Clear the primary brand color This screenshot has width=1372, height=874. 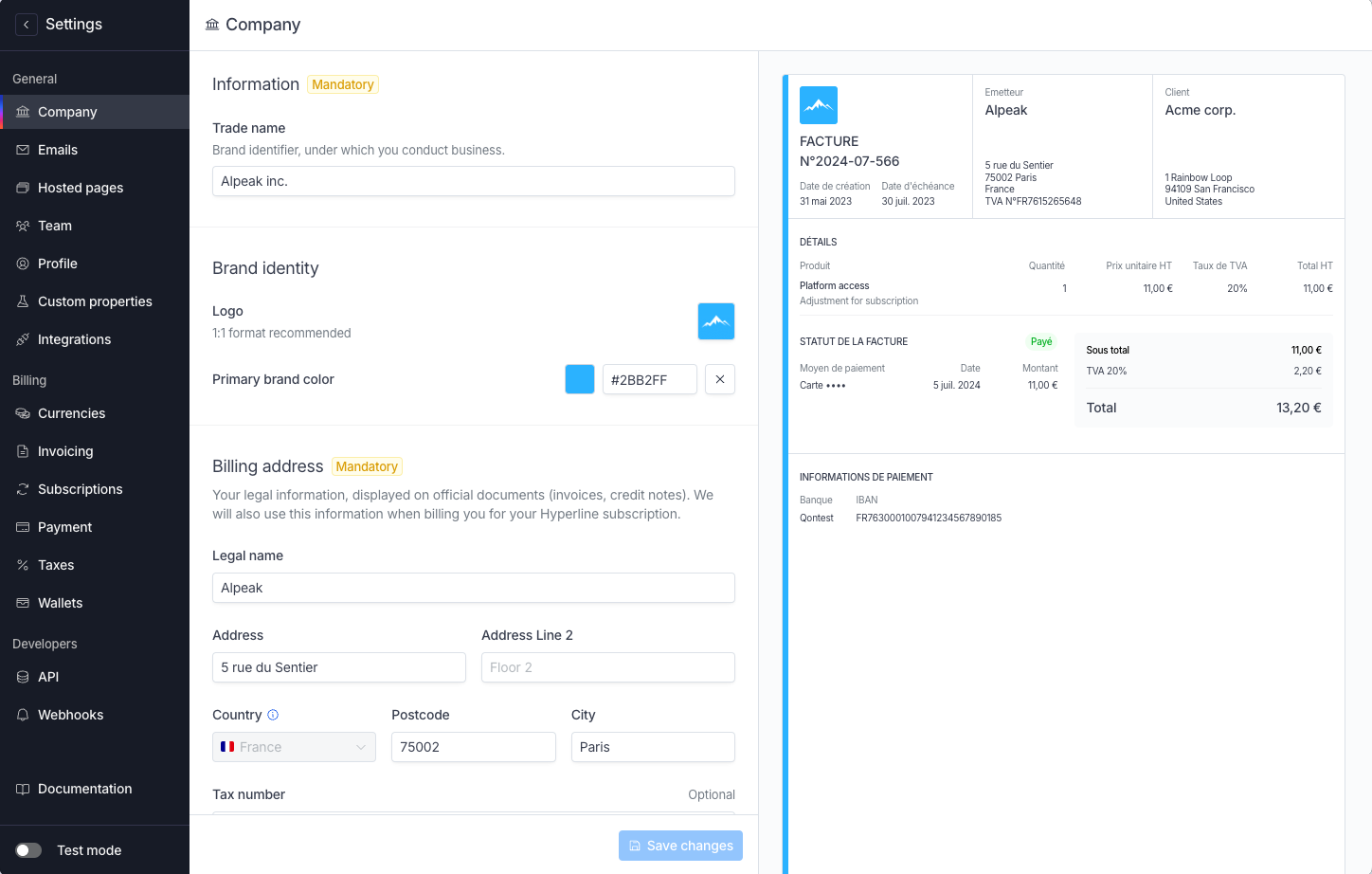tap(720, 379)
